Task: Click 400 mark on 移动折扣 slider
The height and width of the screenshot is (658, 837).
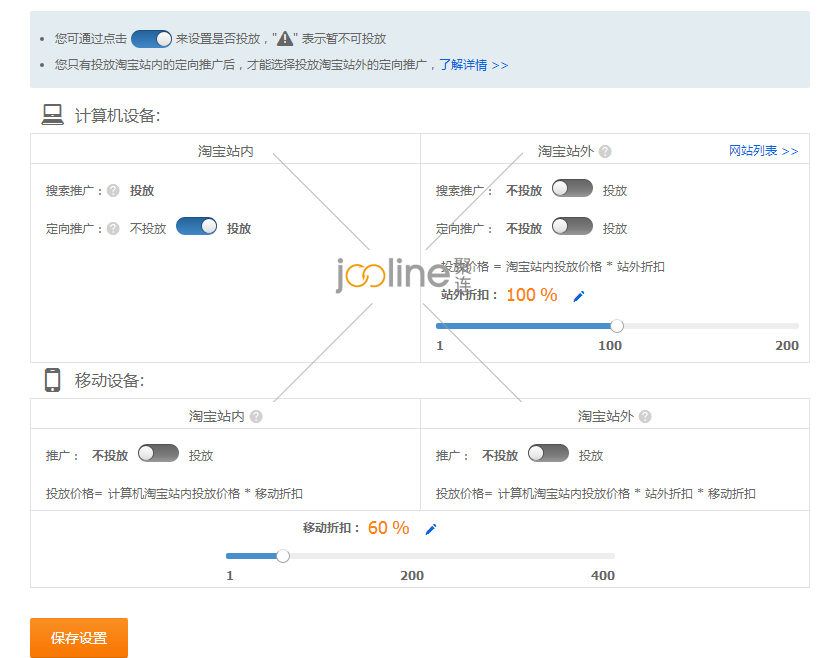Action: point(603,576)
